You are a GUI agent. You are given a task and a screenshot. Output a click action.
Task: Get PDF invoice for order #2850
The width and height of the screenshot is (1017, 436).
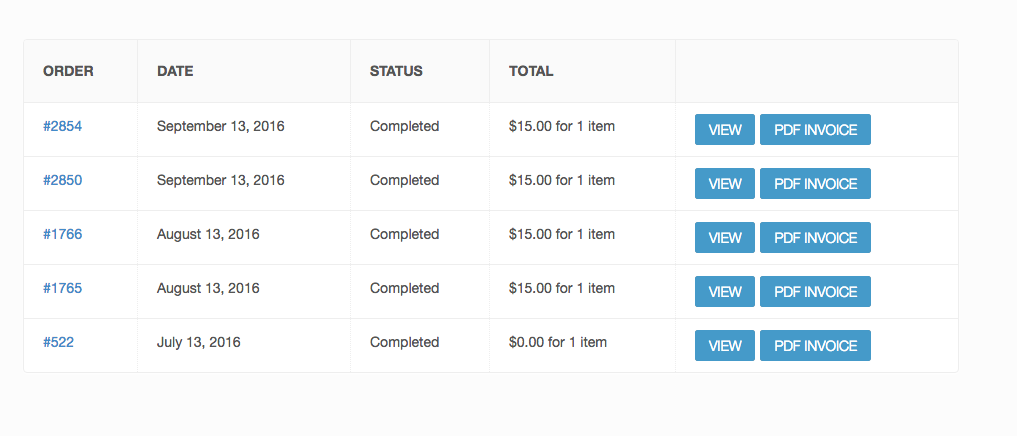pyautogui.click(x=815, y=184)
